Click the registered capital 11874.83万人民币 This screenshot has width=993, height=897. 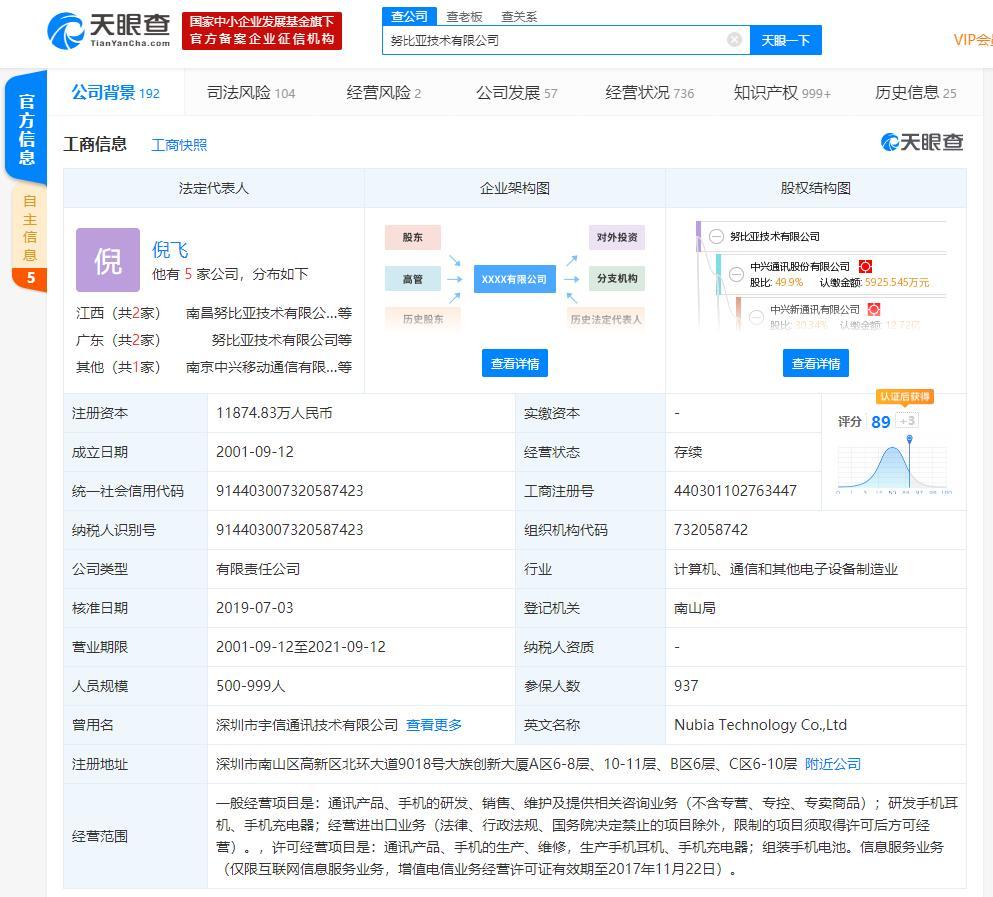[x=274, y=413]
